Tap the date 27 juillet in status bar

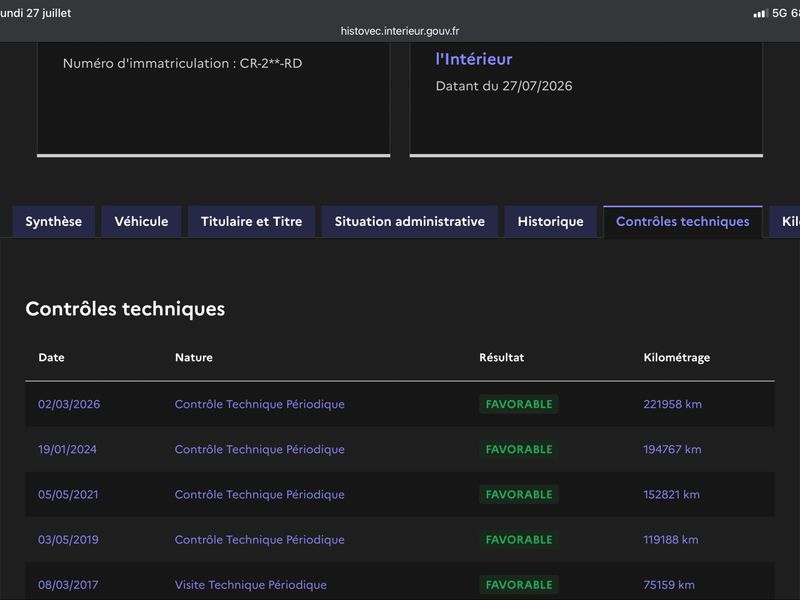(x=48, y=13)
